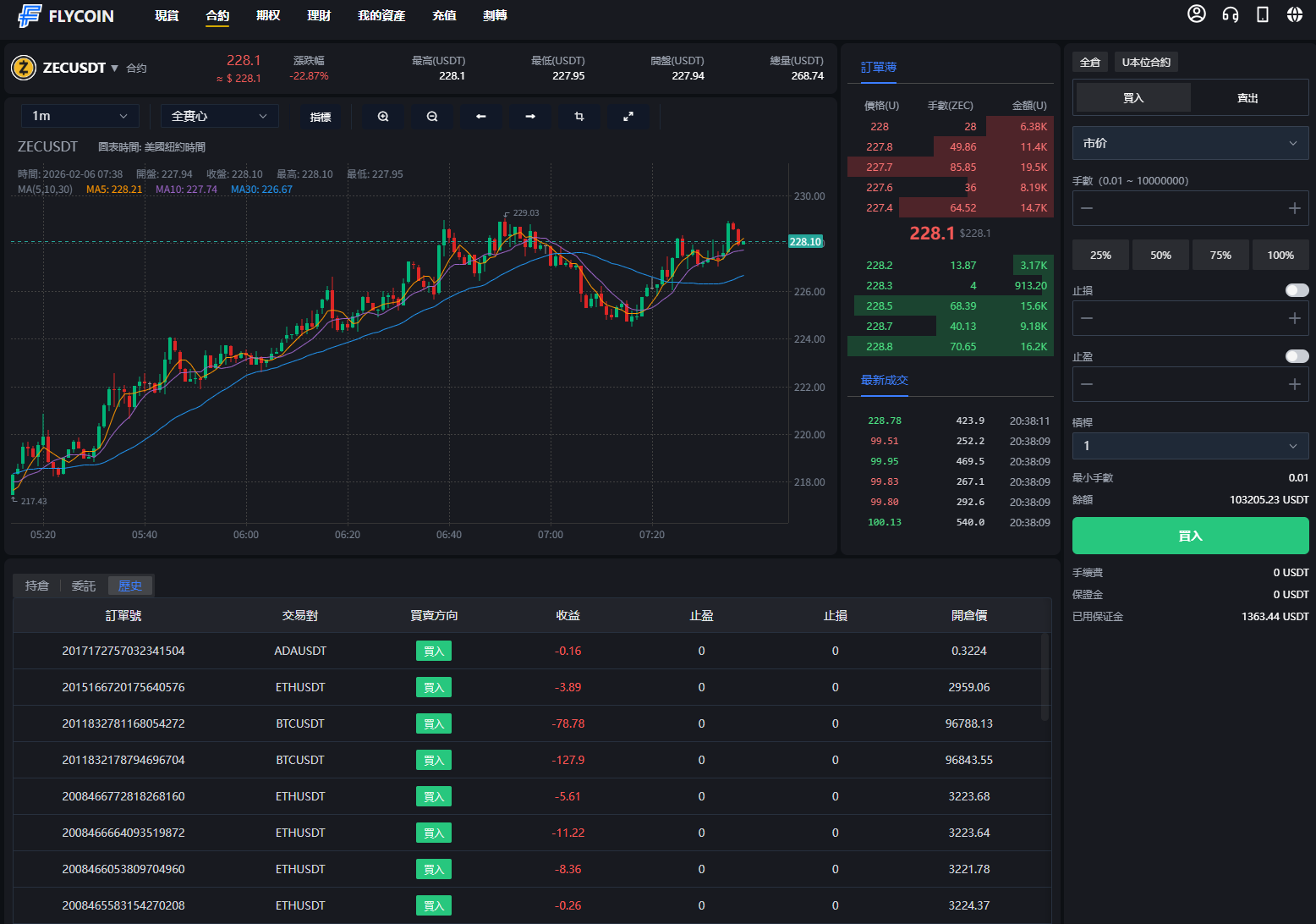The width and height of the screenshot is (1316, 924).
Task: Set order size to 50%
Action: click(x=1160, y=255)
